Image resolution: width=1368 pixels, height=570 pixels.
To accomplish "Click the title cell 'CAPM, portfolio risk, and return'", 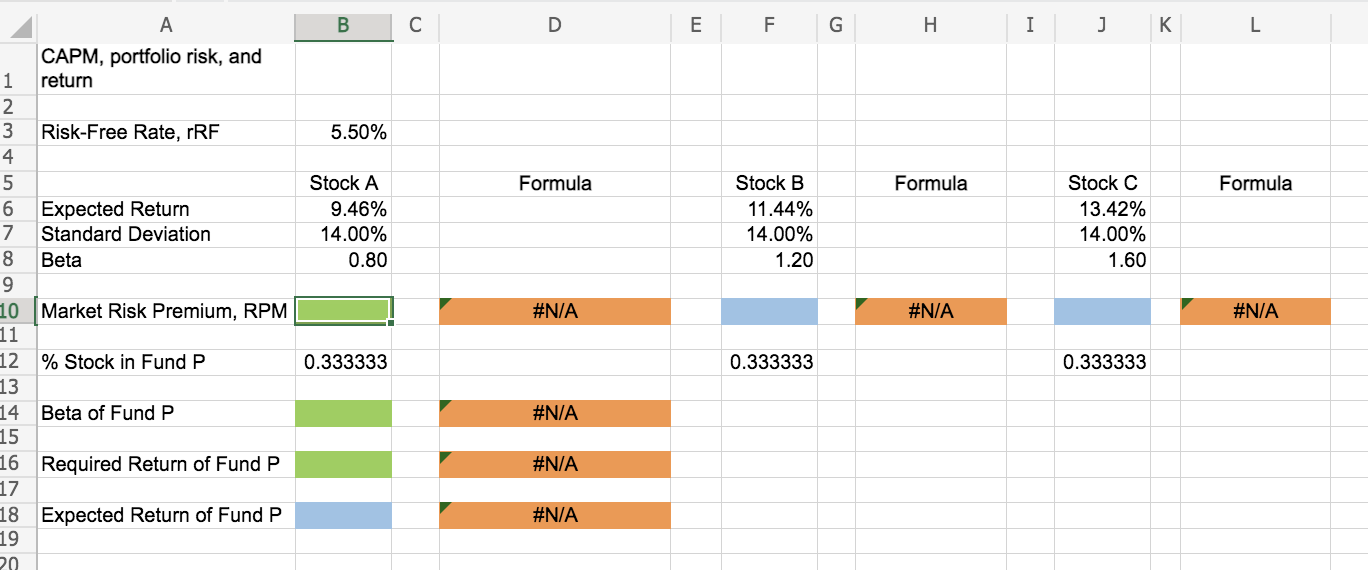I will click(166, 69).
